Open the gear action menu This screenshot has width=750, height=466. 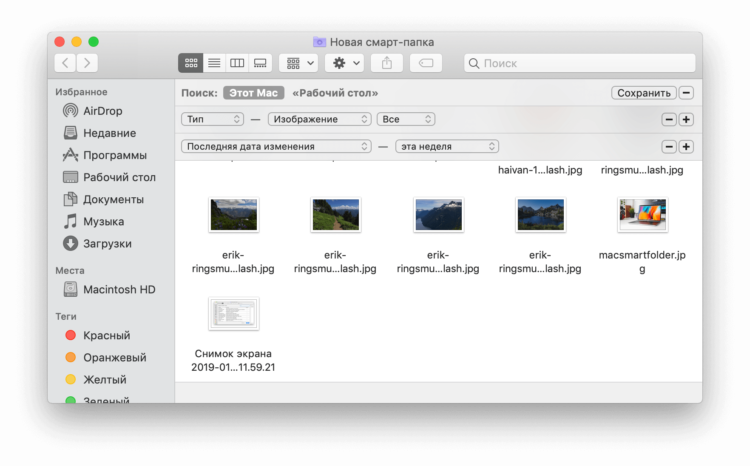(x=345, y=63)
